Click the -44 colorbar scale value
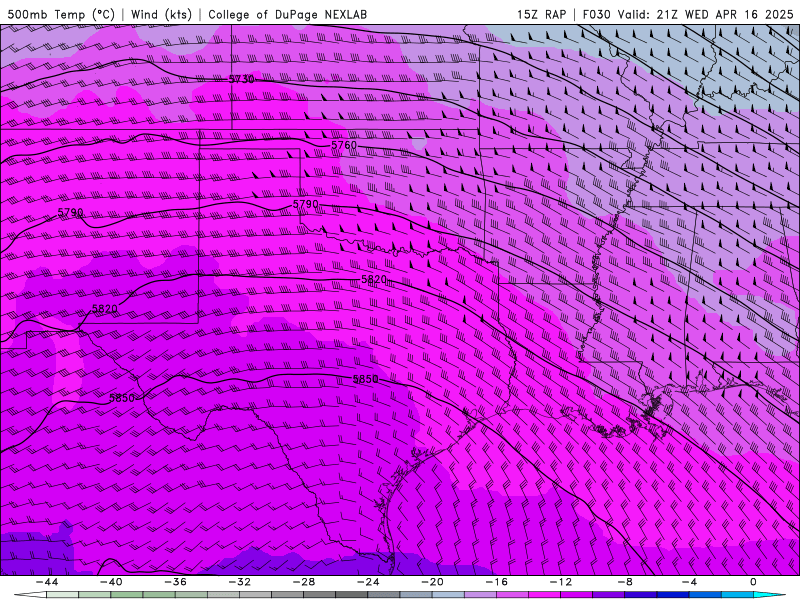Screen dimensions: 800x600 pos(46,582)
